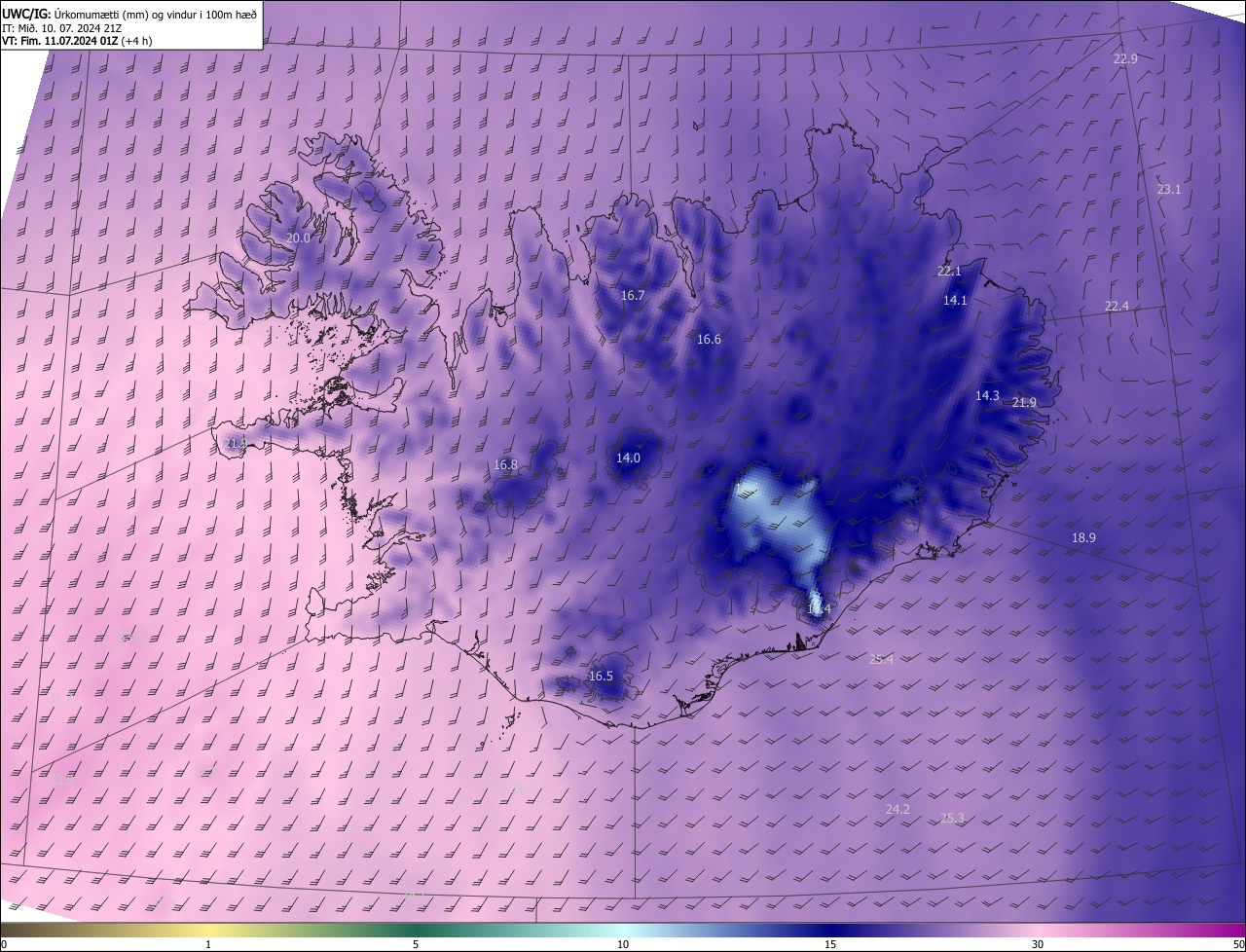1246x952 pixels.
Task: Click the 21.9 value beside the 14.3 label
Action: pyautogui.click(x=1024, y=403)
